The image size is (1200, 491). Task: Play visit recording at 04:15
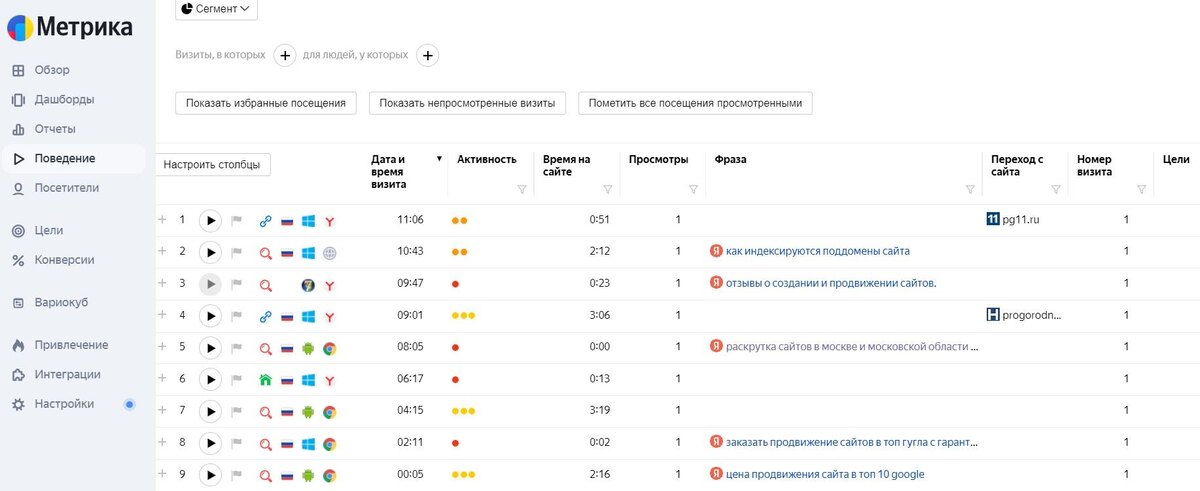210,411
